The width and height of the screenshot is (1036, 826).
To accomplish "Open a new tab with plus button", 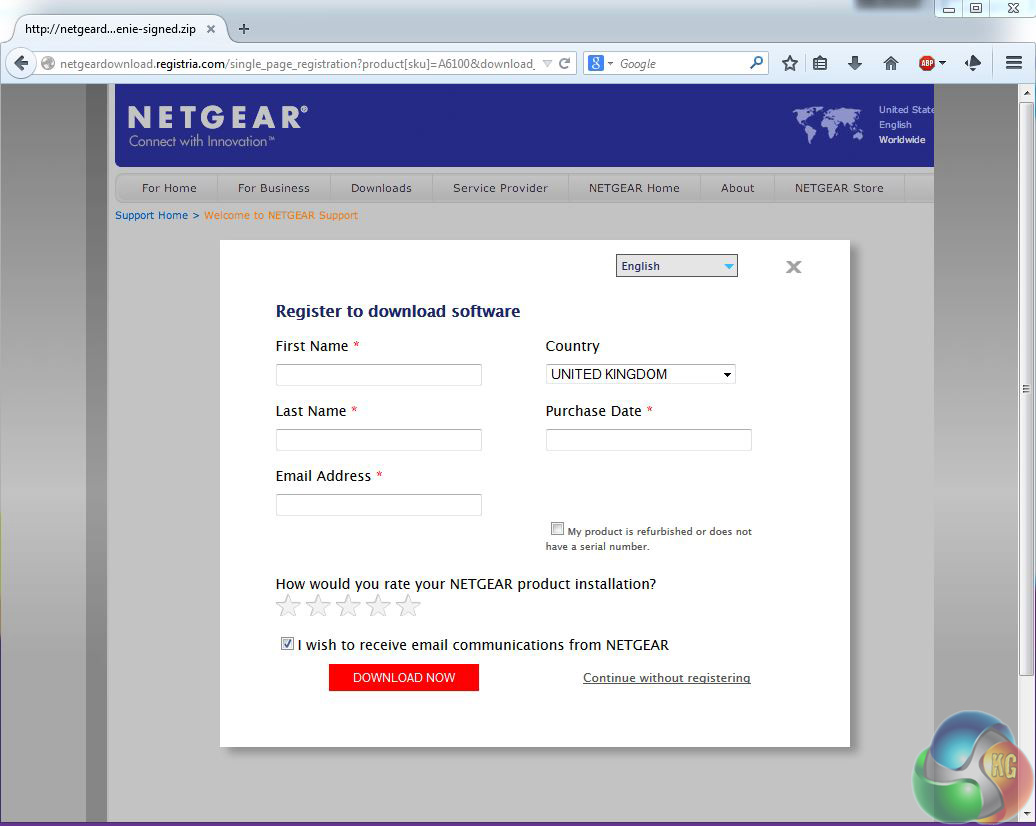I will pos(244,29).
